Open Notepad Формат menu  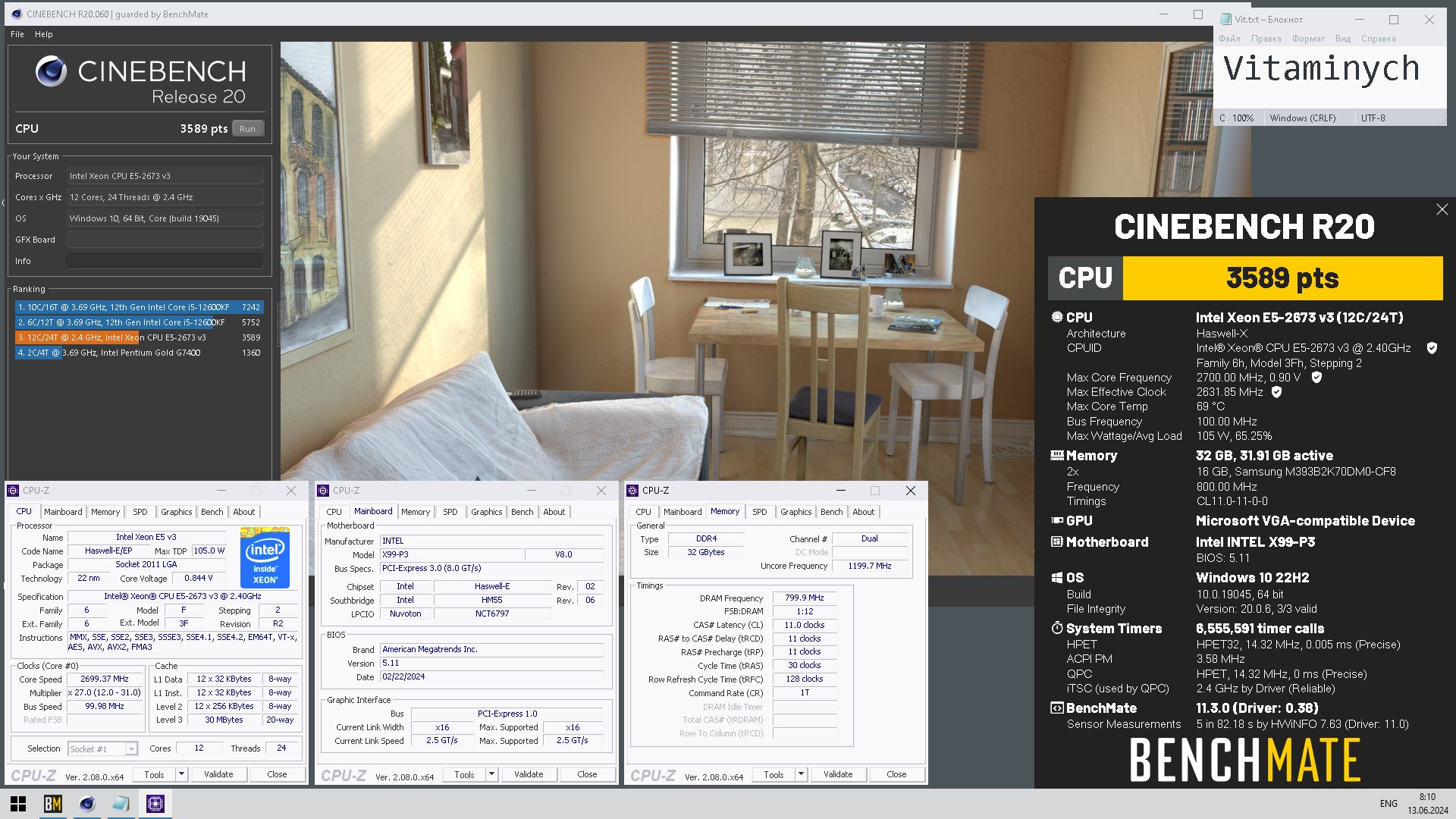click(1308, 39)
